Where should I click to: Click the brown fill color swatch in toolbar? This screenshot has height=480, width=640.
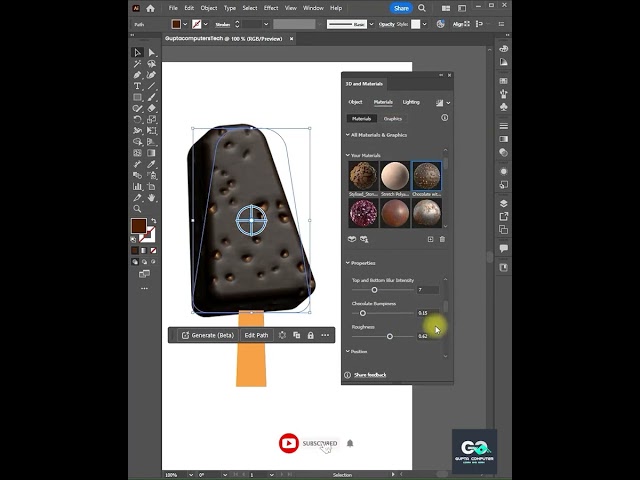139,226
